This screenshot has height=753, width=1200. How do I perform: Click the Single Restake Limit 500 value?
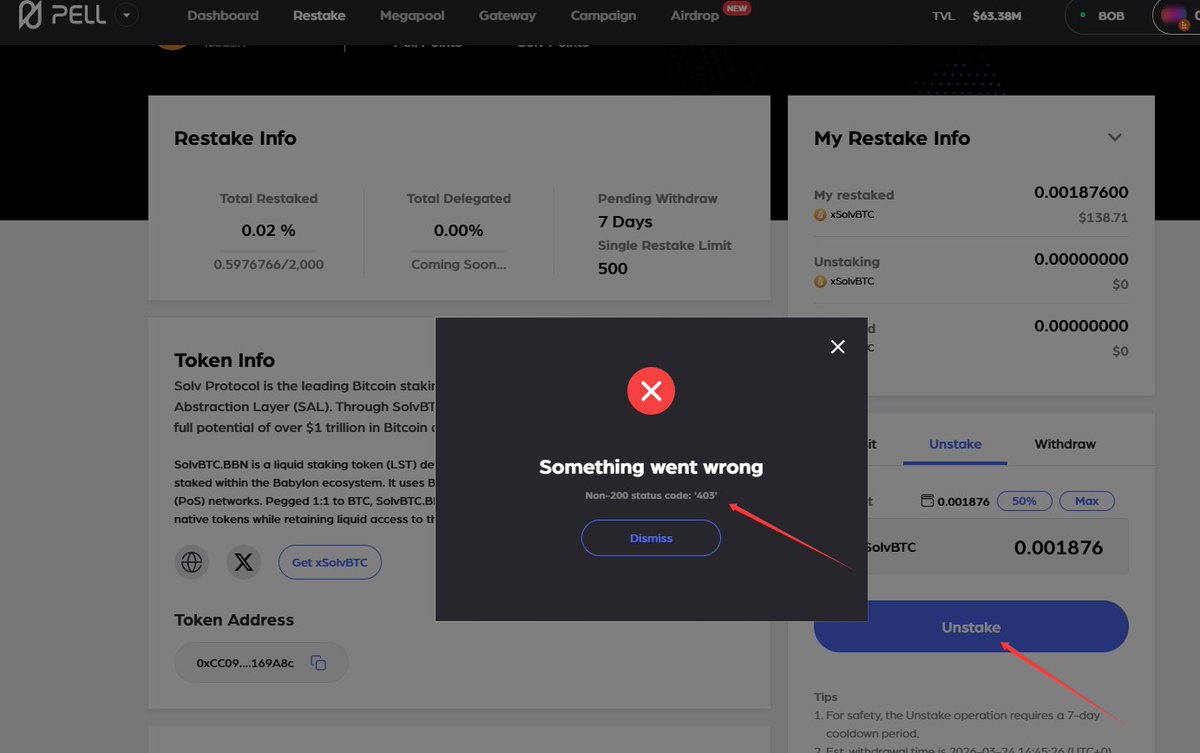[x=612, y=268]
